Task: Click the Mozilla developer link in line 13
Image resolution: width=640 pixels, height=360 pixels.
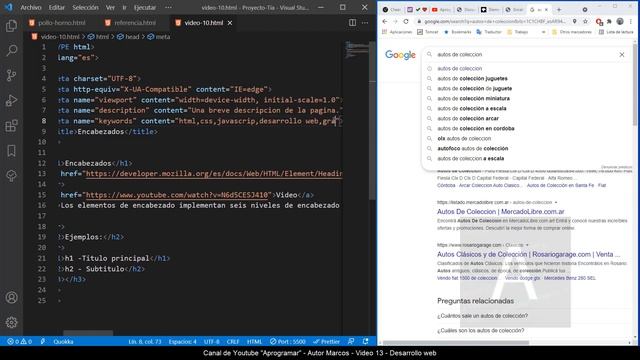Action: click(x=214, y=174)
